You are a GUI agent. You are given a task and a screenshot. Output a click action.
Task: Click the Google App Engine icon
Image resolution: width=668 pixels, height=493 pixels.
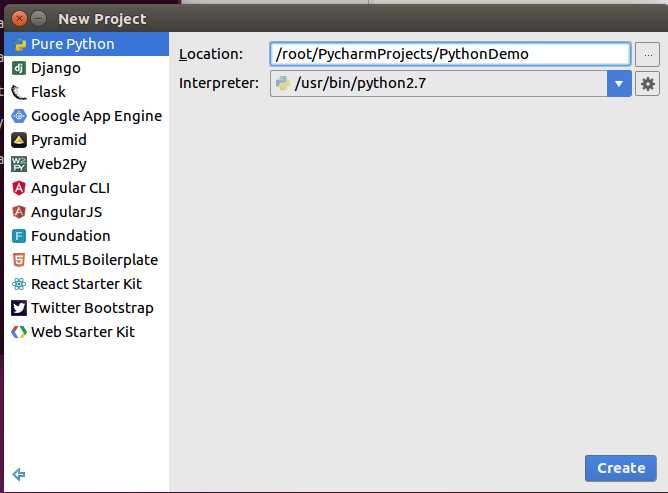(18, 116)
